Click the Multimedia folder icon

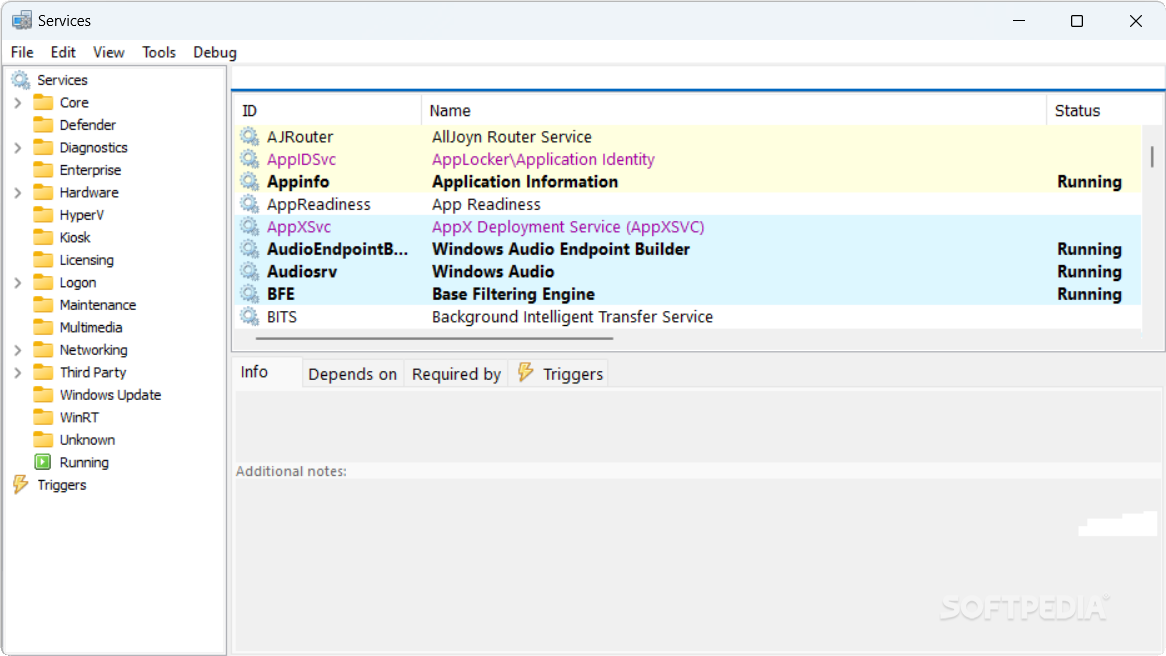tap(43, 327)
